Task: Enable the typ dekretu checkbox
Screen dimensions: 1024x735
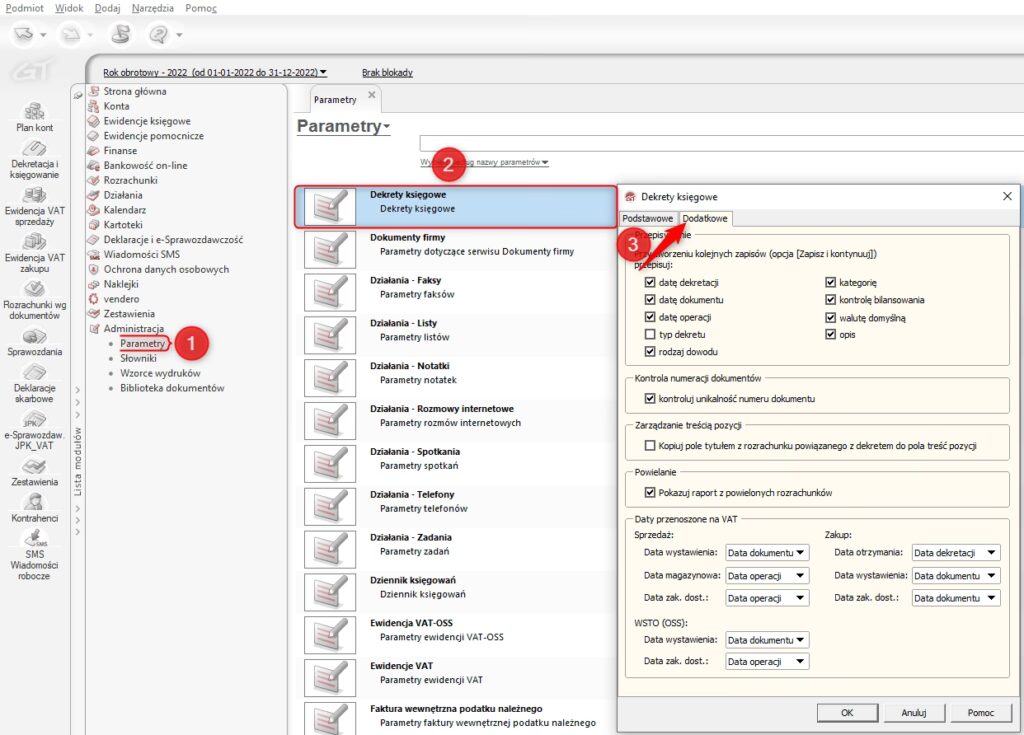Action: tap(651, 334)
